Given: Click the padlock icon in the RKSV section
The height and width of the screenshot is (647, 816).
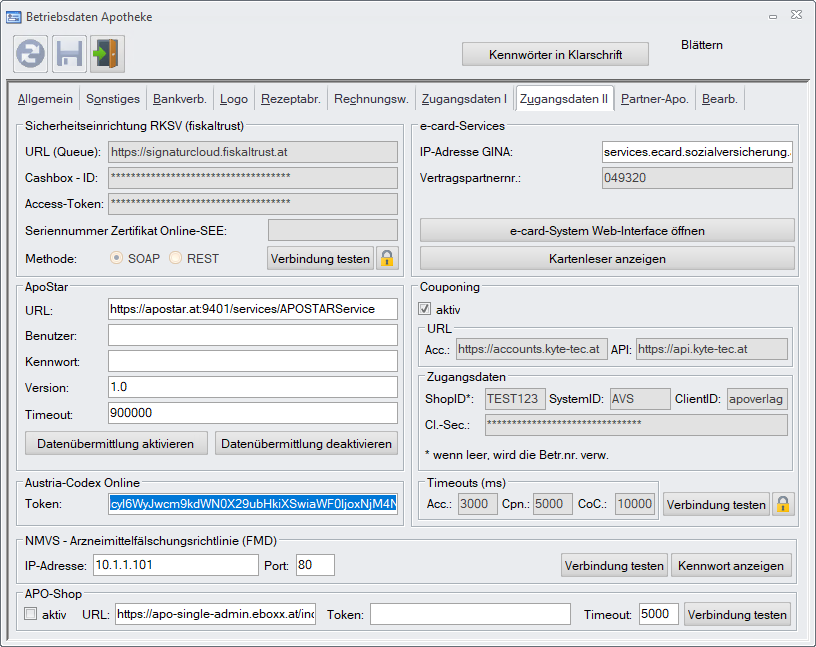Looking at the screenshot, I should pyautogui.click(x=387, y=258).
